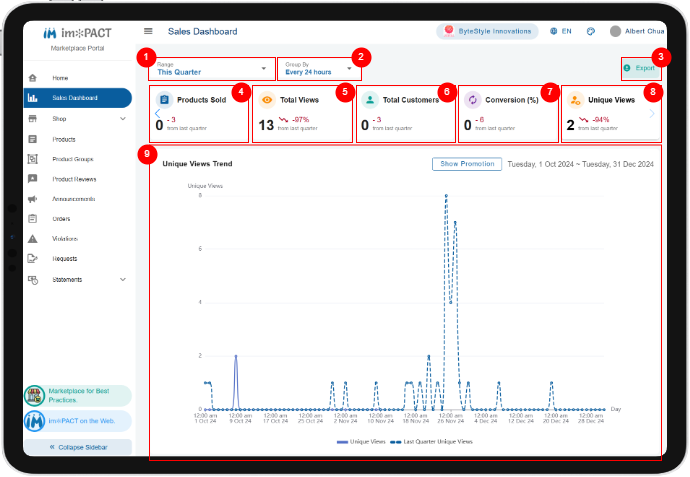Click the Statements icon
This screenshot has height=477, width=690.
[33, 280]
